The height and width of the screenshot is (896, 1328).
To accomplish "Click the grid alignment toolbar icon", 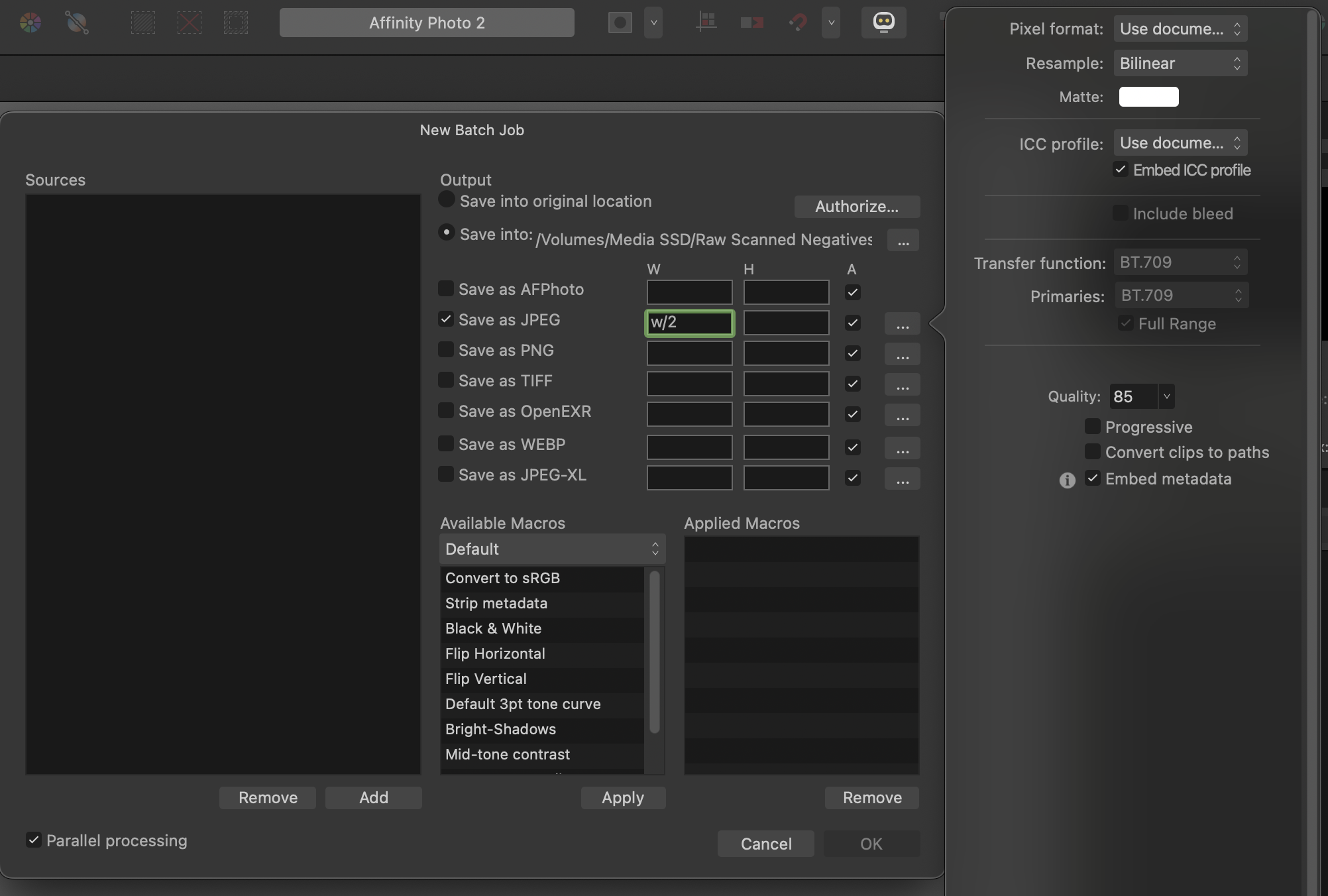I will [x=706, y=23].
